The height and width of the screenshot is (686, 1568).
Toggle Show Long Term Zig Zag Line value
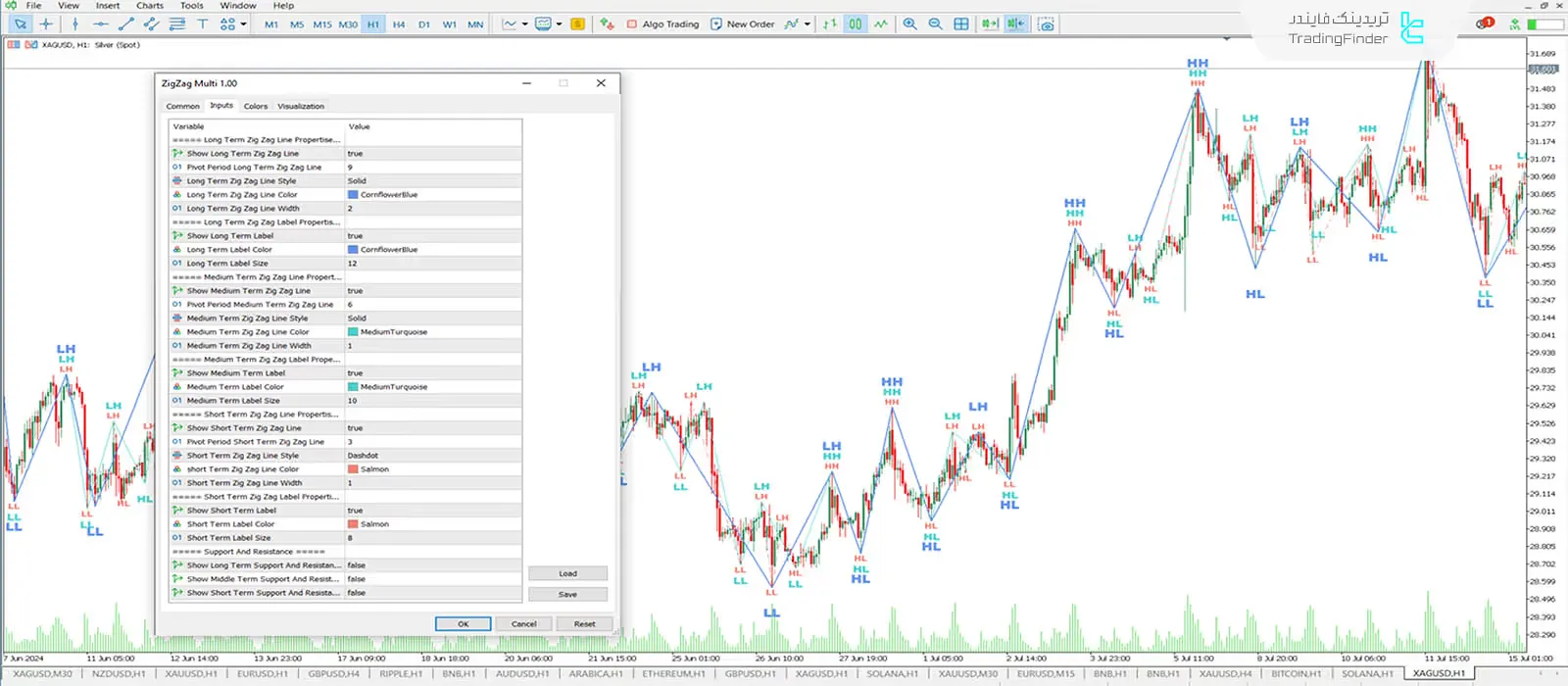431,154
